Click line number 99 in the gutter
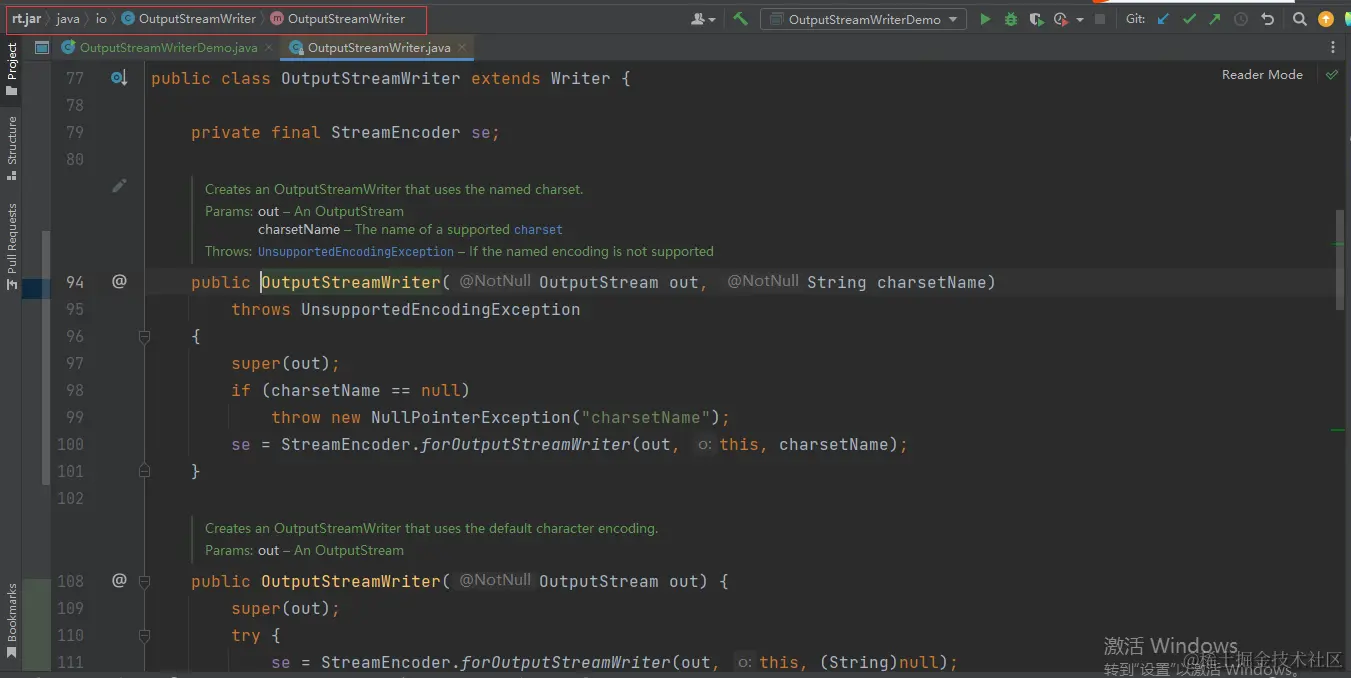The height and width of the screenshot is (678, 1351). 75,418
